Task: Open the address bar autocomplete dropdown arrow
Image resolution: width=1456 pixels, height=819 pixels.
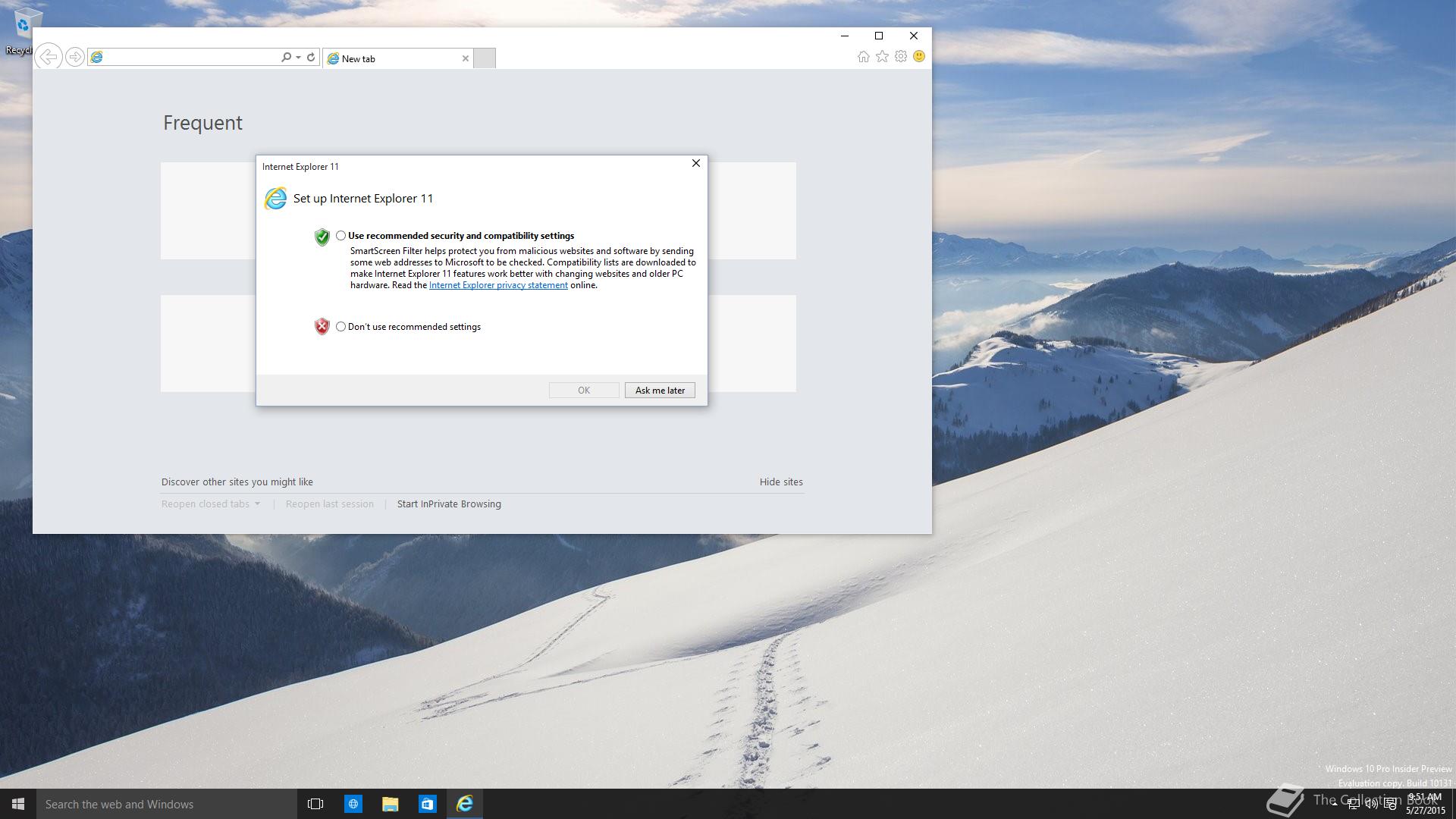Action: (x=298, y=57)
